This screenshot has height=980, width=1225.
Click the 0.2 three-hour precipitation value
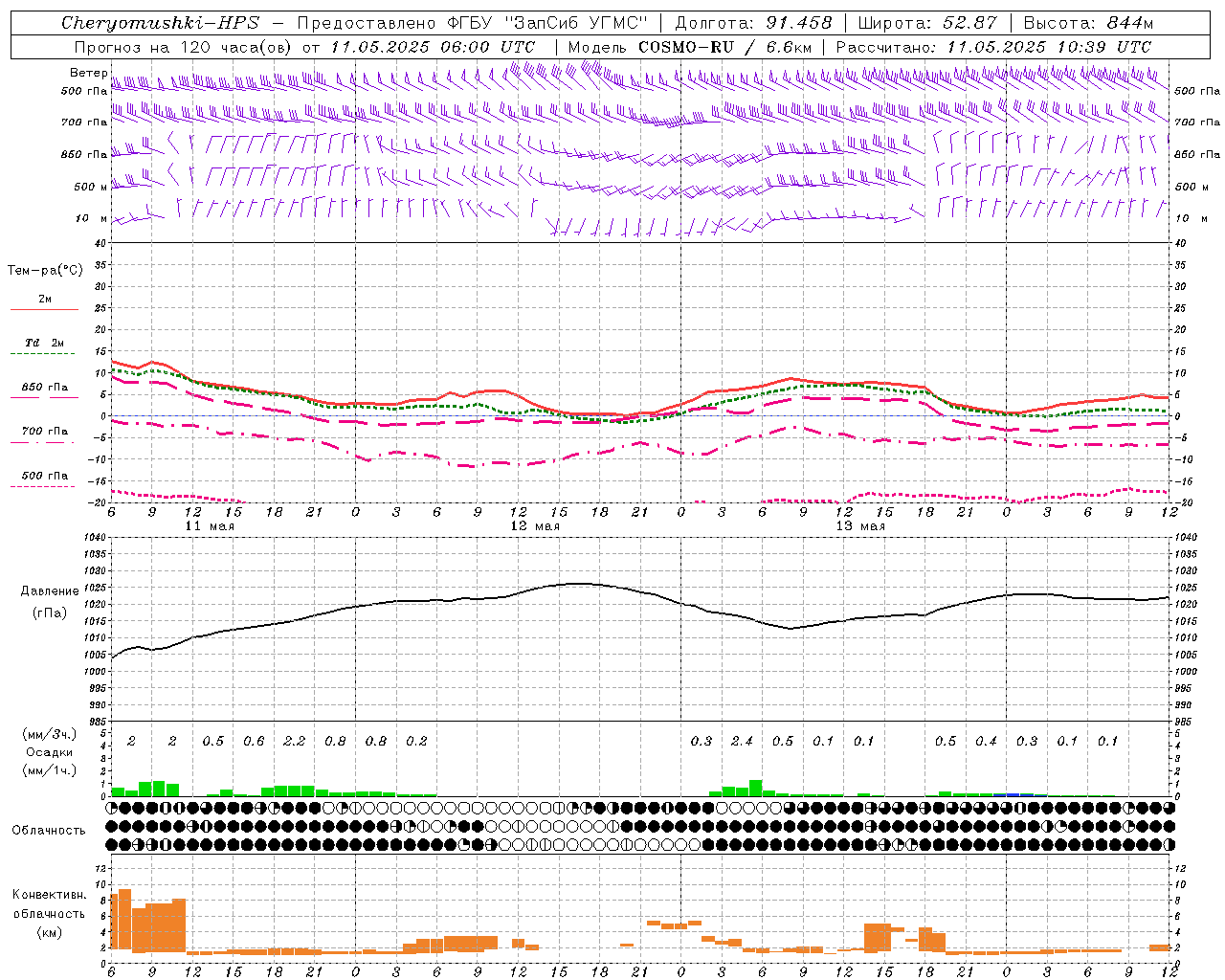click(x=416, y=742)
